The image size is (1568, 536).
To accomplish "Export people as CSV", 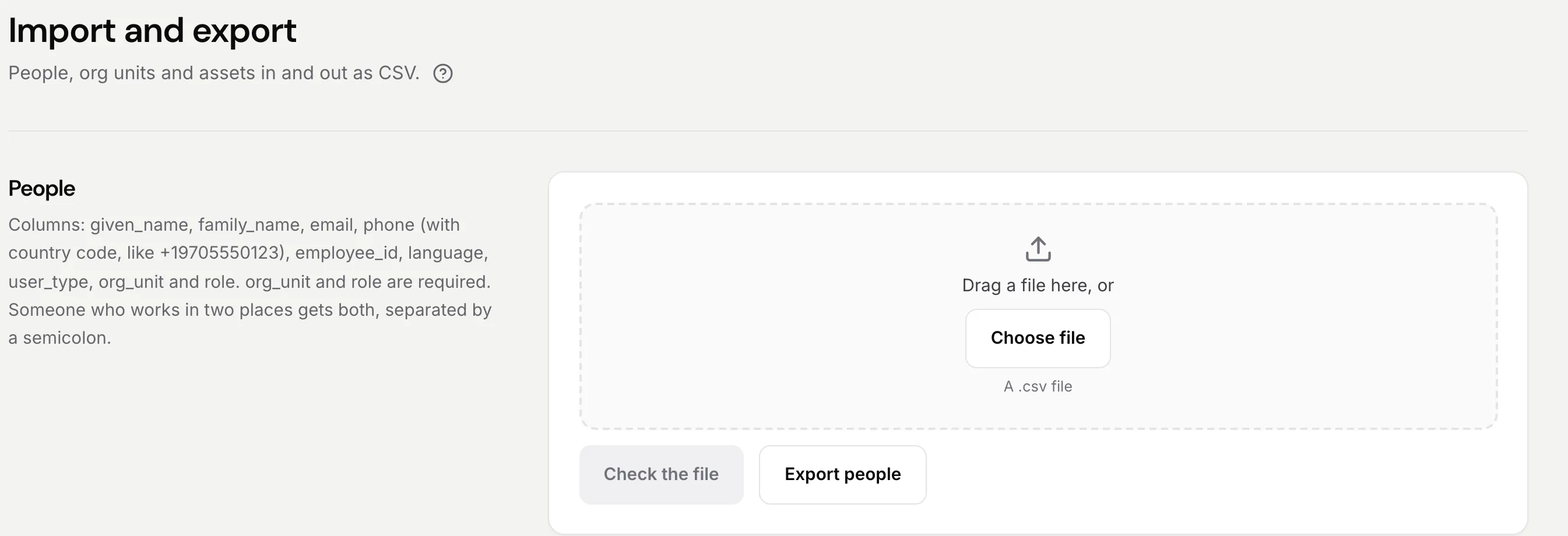I will tap(842, 475).
